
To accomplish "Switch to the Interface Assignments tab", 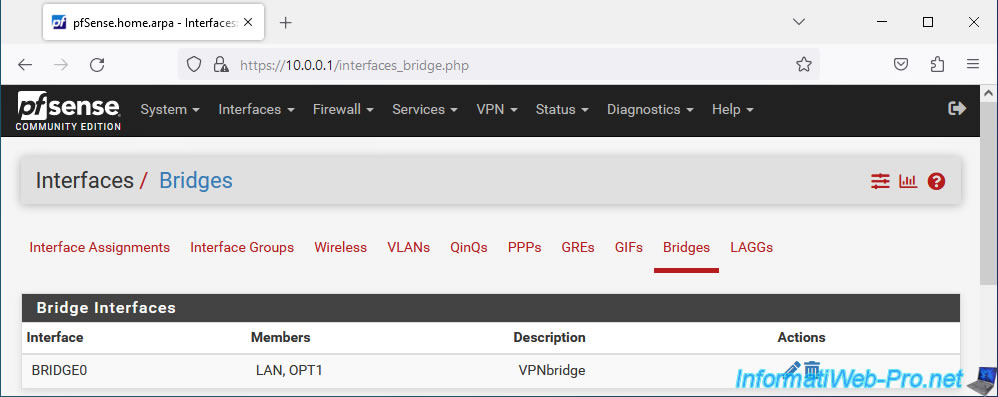I will (x=99, y=247).
